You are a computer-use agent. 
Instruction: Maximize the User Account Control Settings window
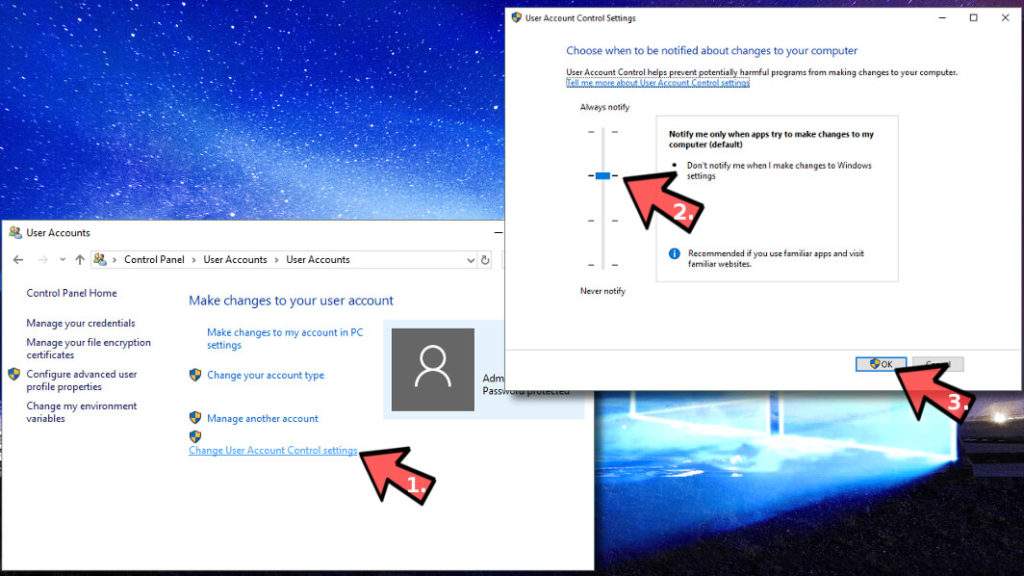click(x=974, y=18)
